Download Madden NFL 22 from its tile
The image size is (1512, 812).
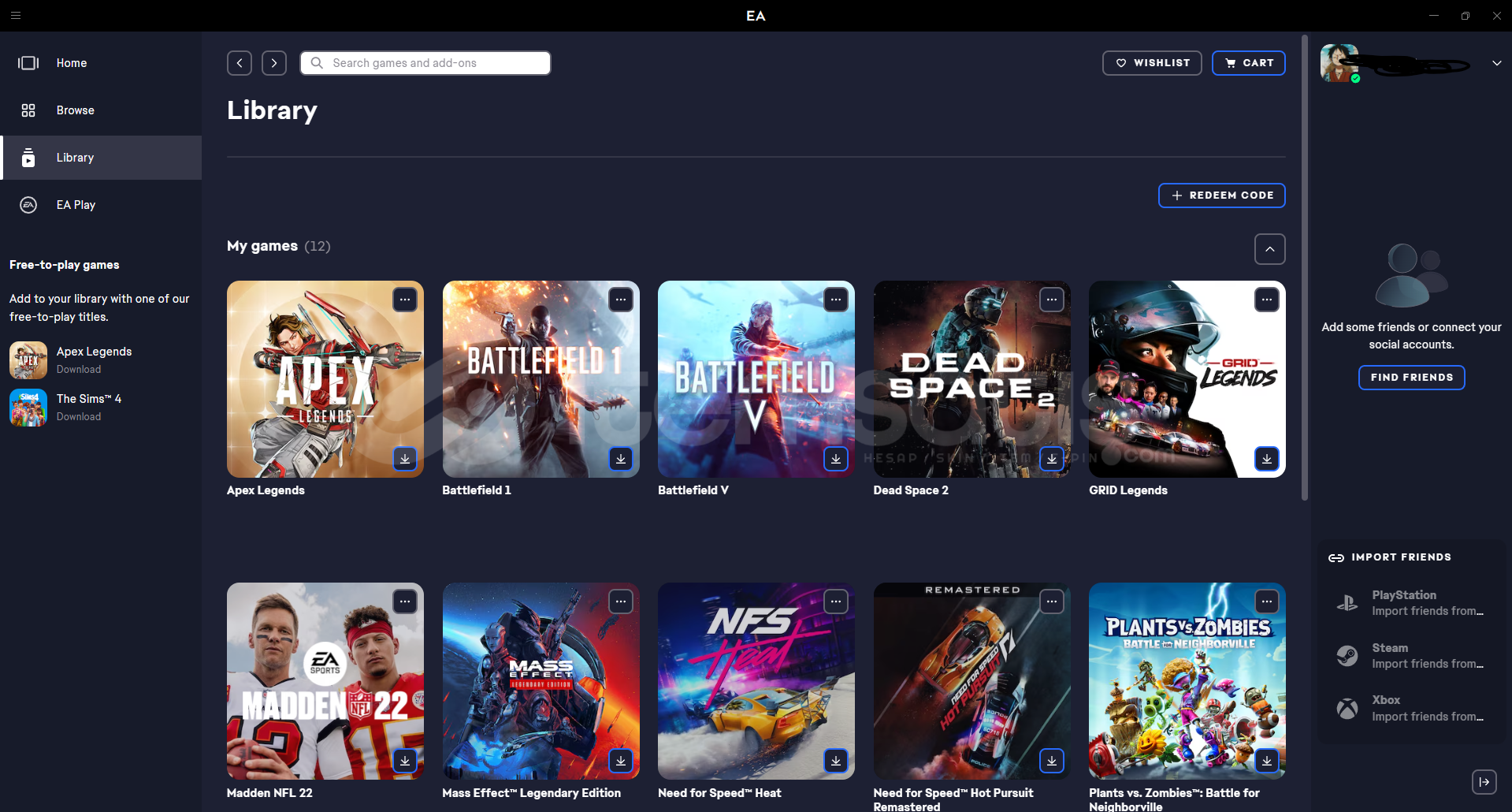(405, 761)
